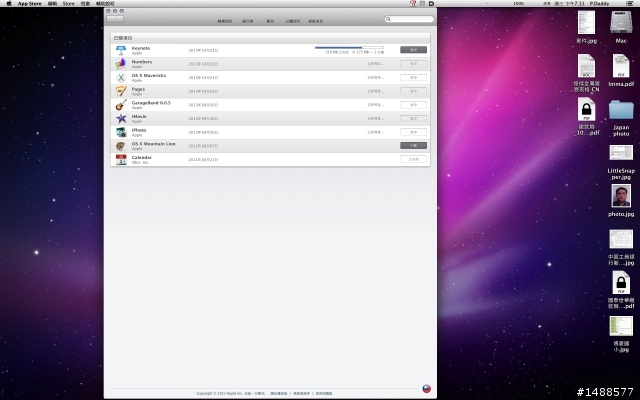Click the Numbers app name
Image resolution: width=640 pixels, height=400 pixels.
pos(142,62)
